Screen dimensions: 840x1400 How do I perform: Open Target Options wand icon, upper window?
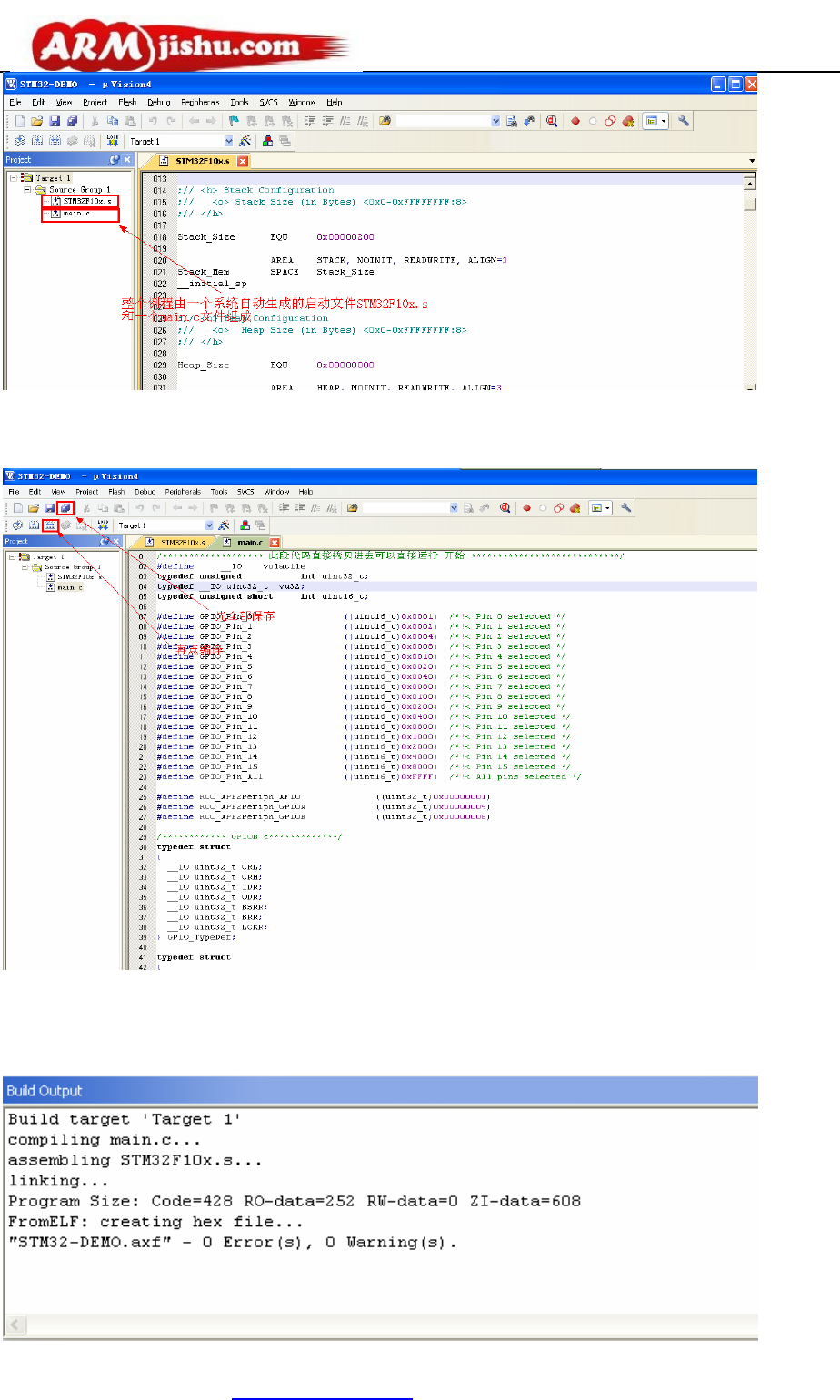click(245, 141)
